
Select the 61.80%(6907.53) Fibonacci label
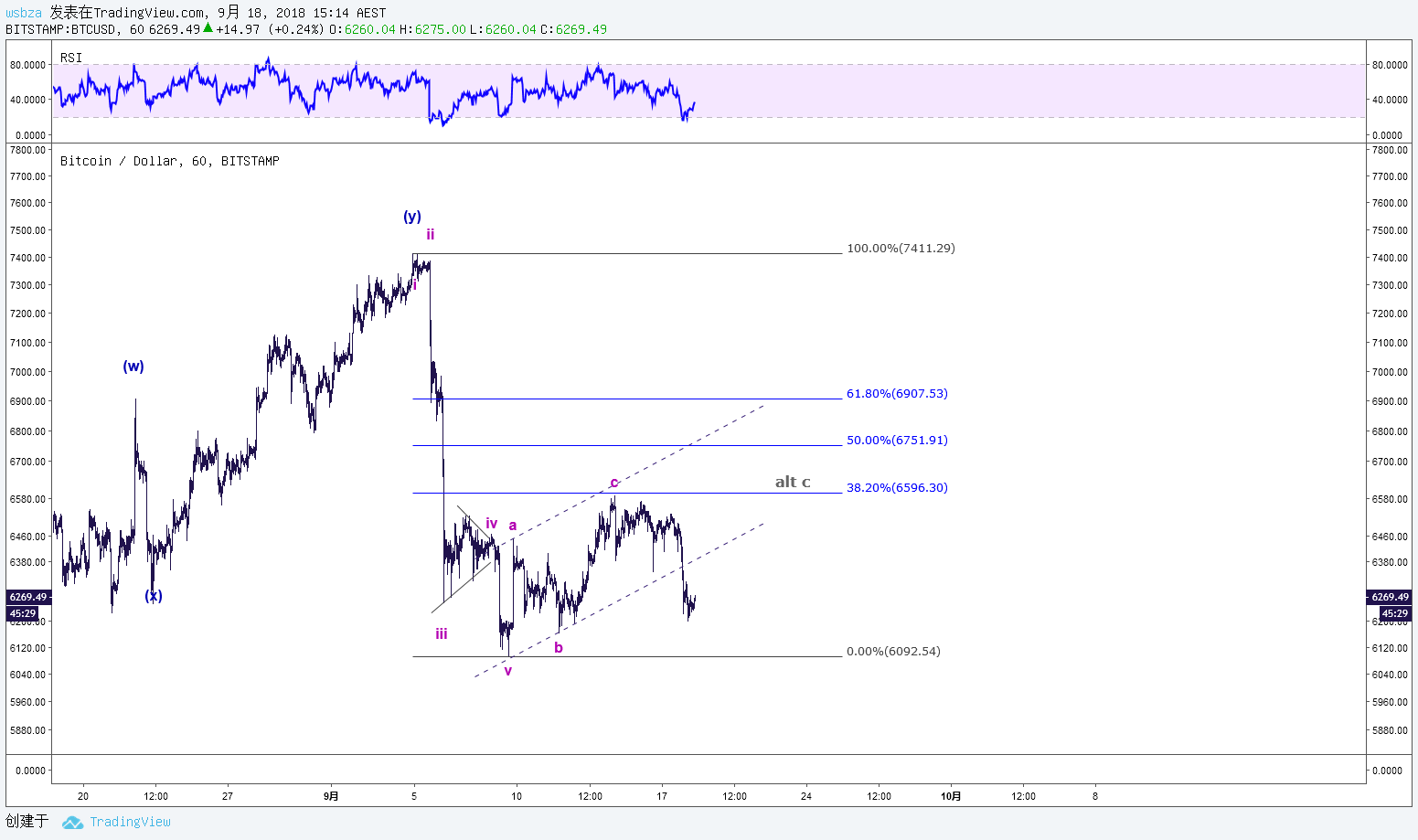click(897, 393)
